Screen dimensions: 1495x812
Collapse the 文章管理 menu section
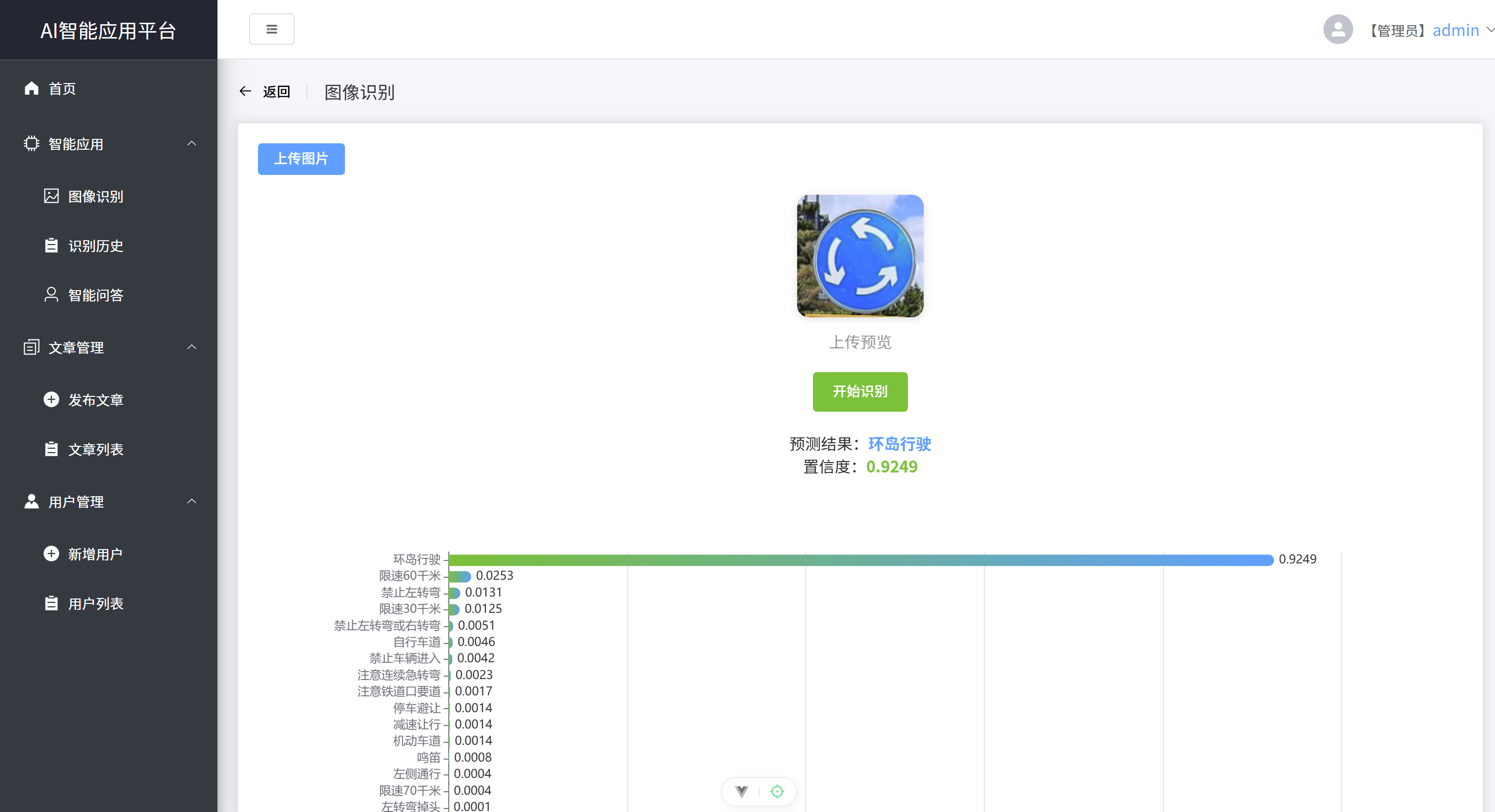tap(192, 347)
